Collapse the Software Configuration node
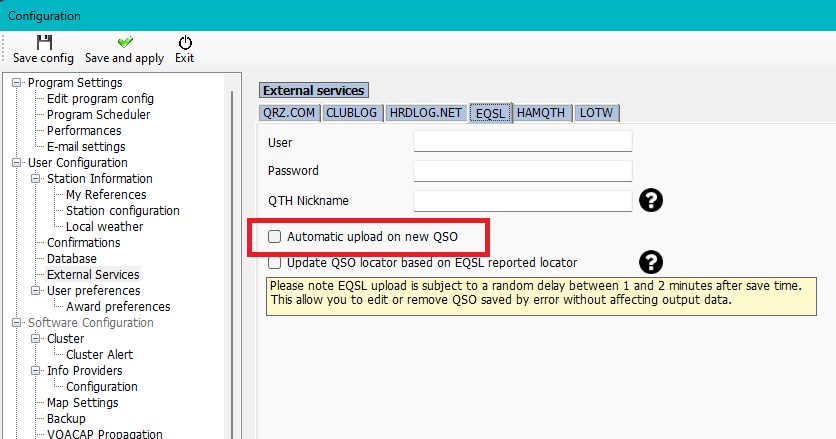This screenshot has width=836, height=439. (17, 323)
